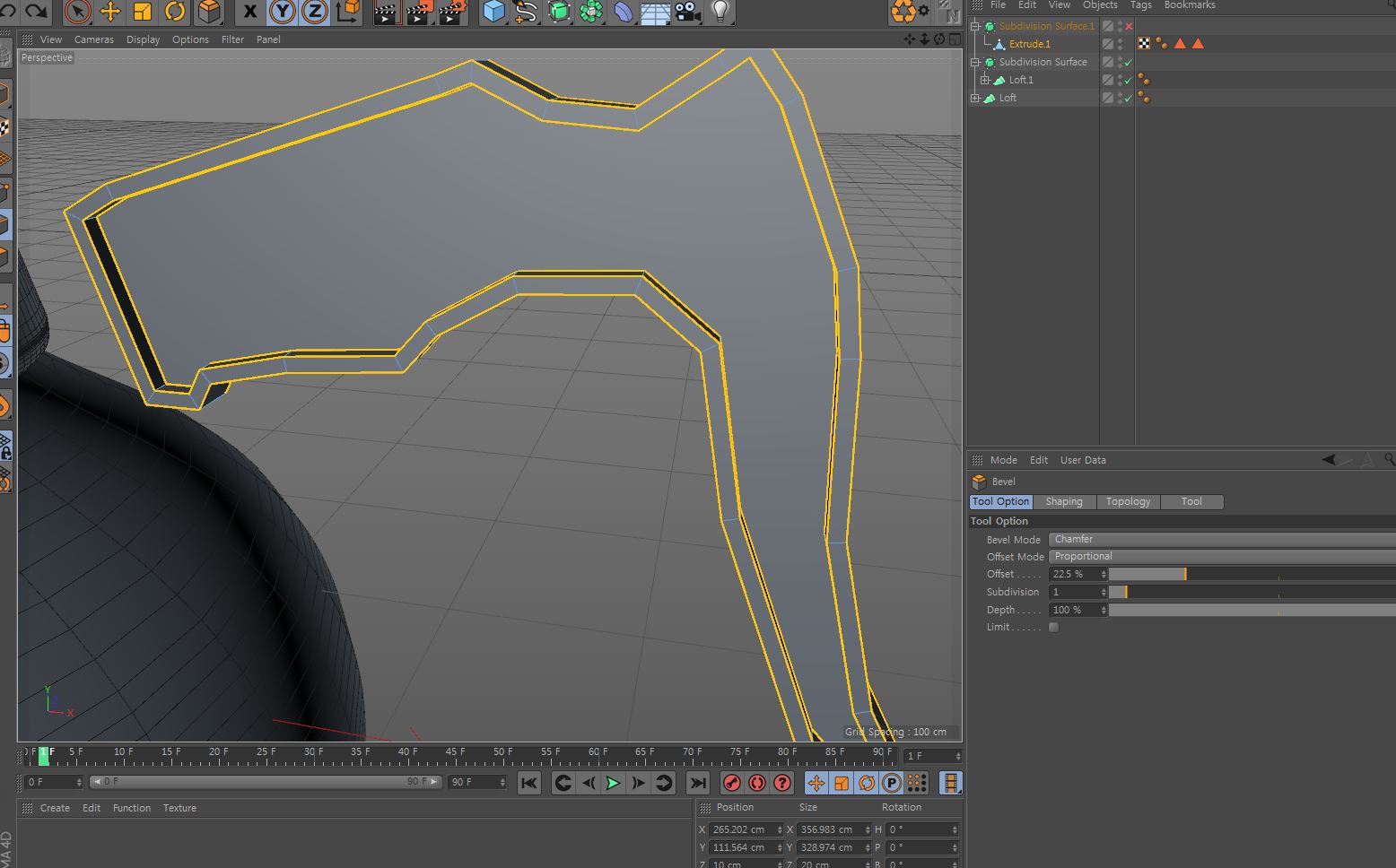
Task: Adjust the Offset slider bar
Action: [1252, 574]
